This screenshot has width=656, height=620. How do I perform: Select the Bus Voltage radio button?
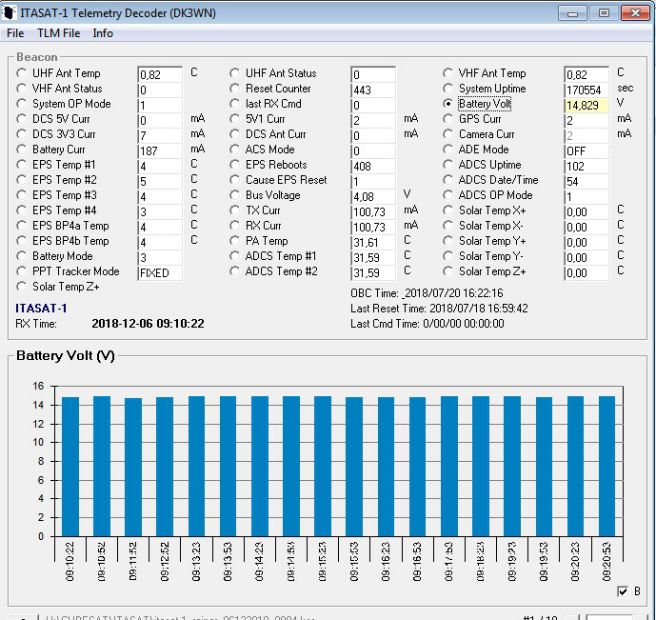tap(236, 195)
